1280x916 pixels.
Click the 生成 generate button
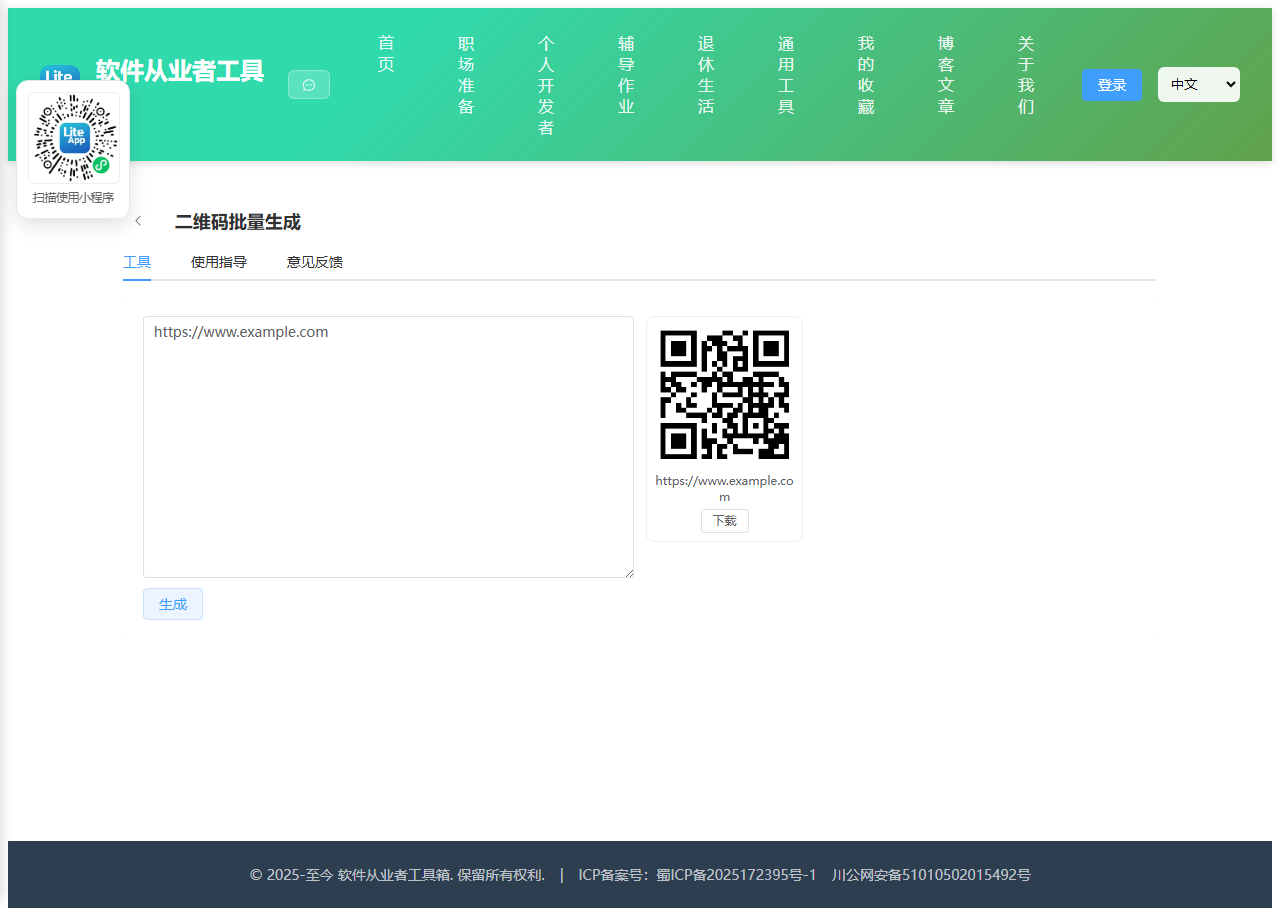click(x=173, y=604)
